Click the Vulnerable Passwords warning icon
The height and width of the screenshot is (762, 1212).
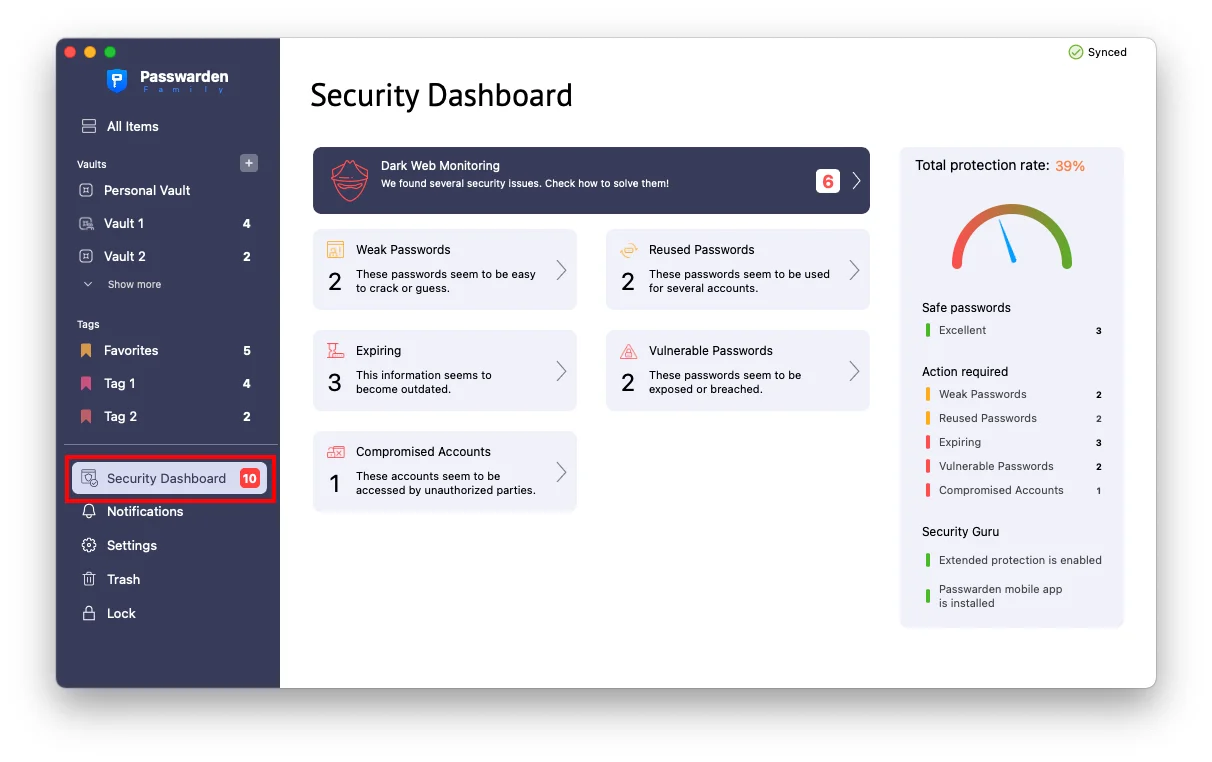(629, 351)
